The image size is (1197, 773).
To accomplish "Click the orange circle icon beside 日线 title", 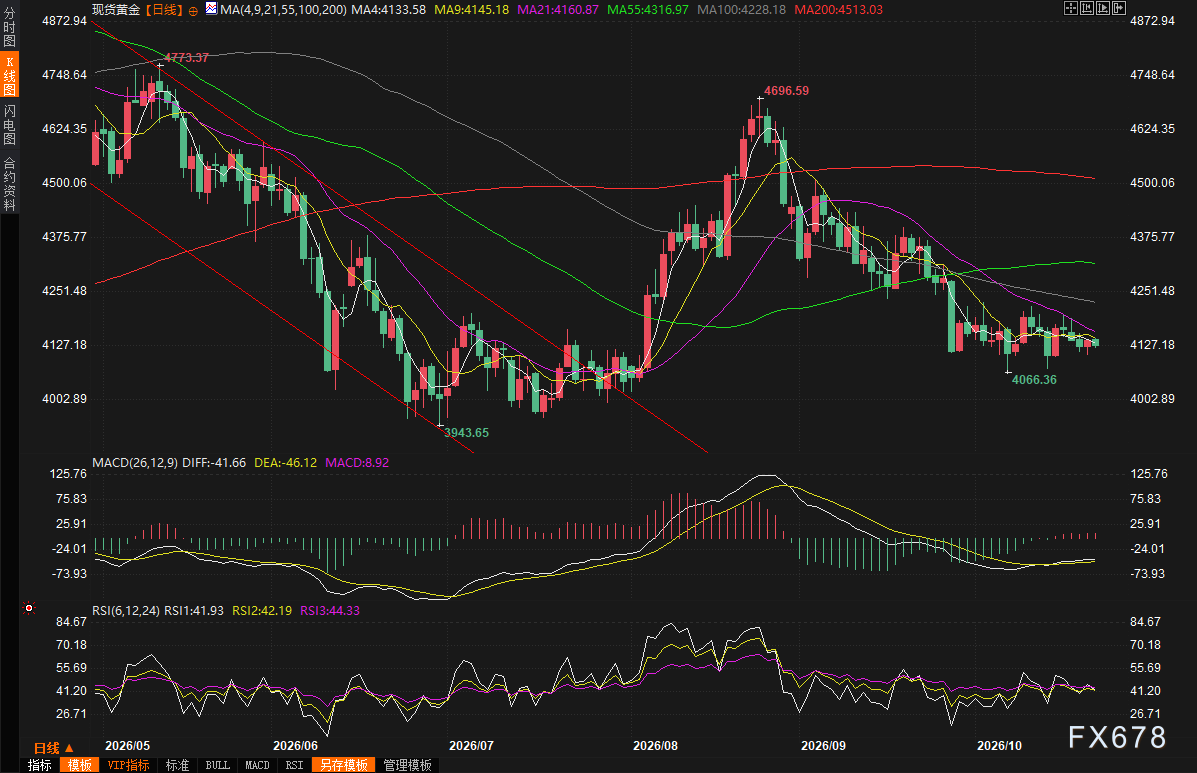I will coord(193,11).
